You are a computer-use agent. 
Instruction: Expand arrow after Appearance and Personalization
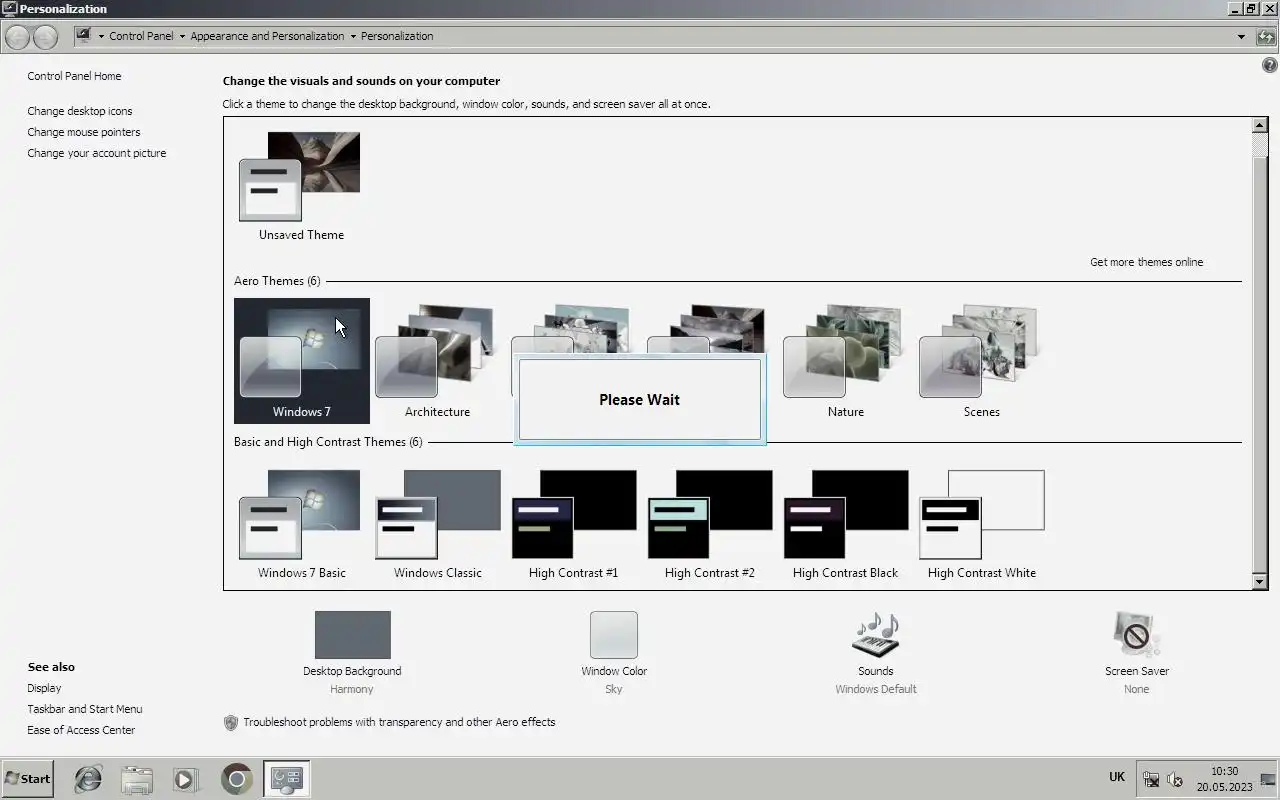(353, 36)
